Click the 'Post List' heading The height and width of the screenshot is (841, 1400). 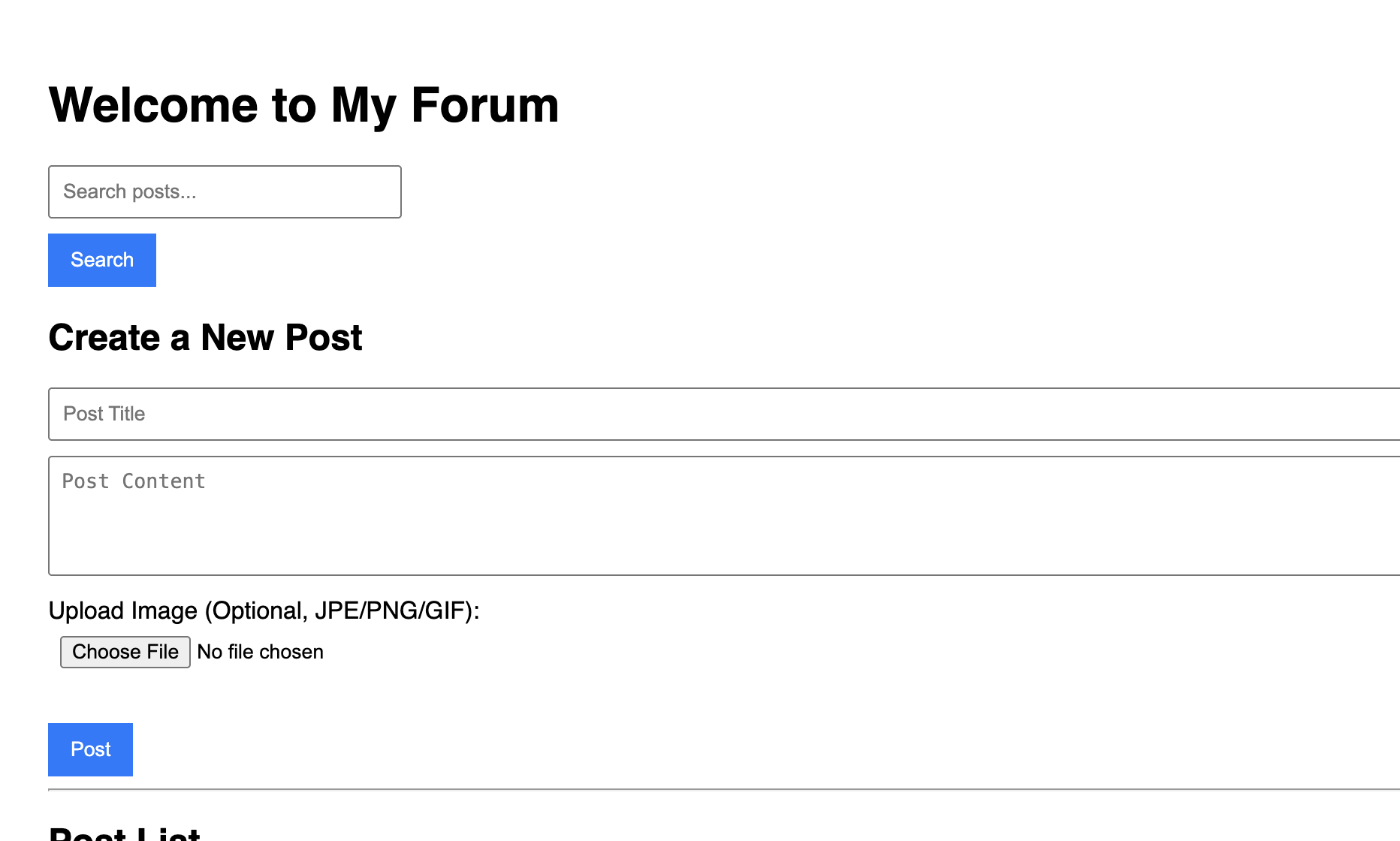click(125, 833)
